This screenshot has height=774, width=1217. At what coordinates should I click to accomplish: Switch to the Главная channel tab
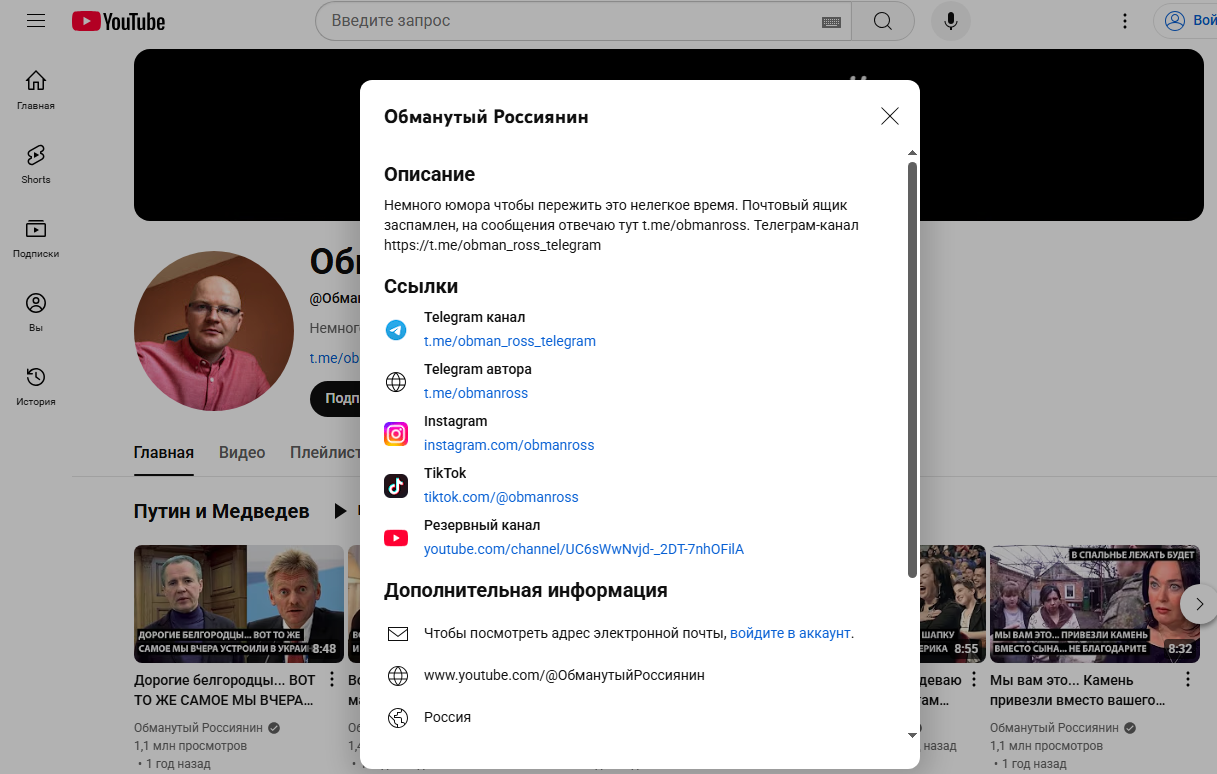pos(164,452)
